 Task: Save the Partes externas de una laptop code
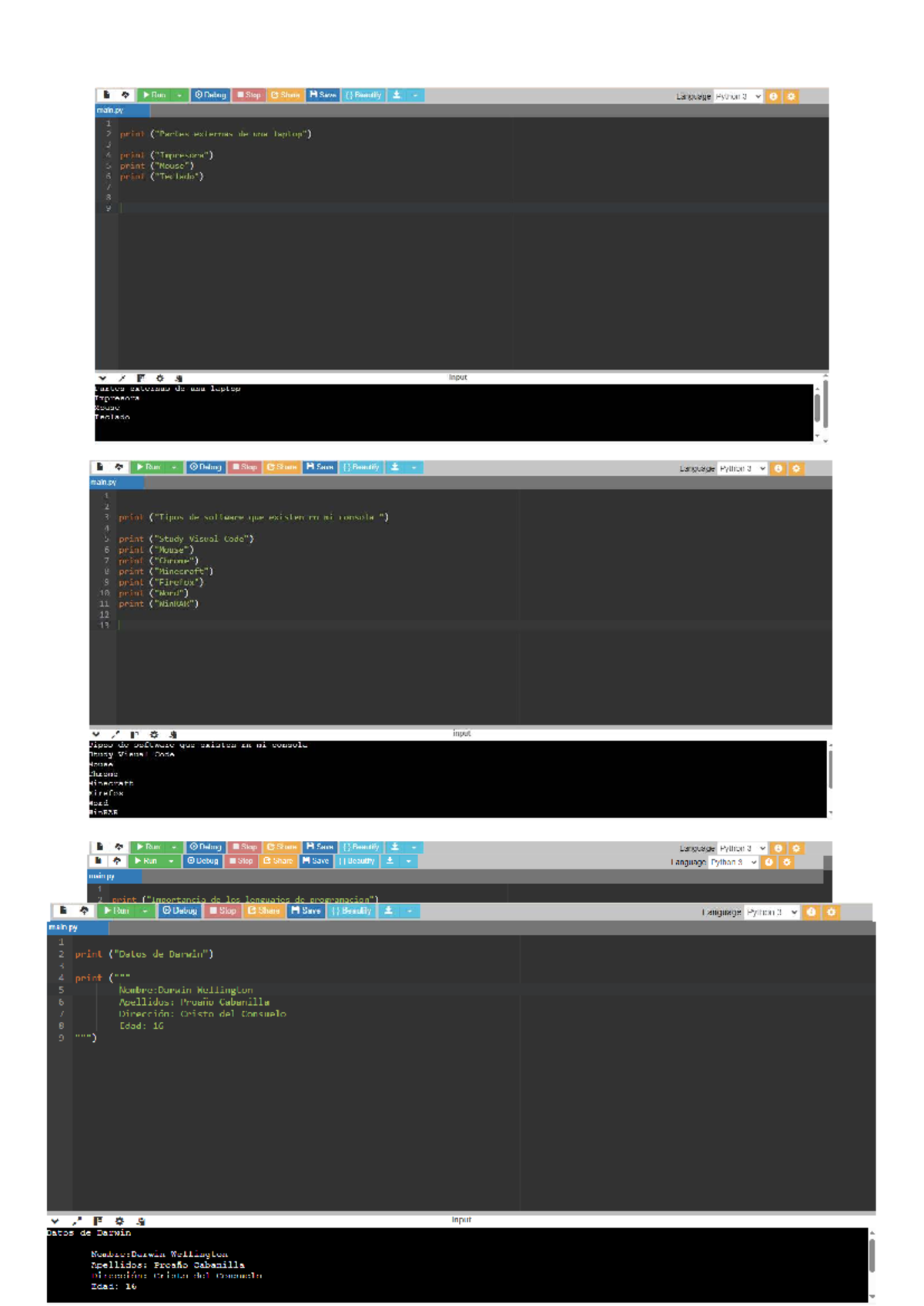[x=323, y=95]
